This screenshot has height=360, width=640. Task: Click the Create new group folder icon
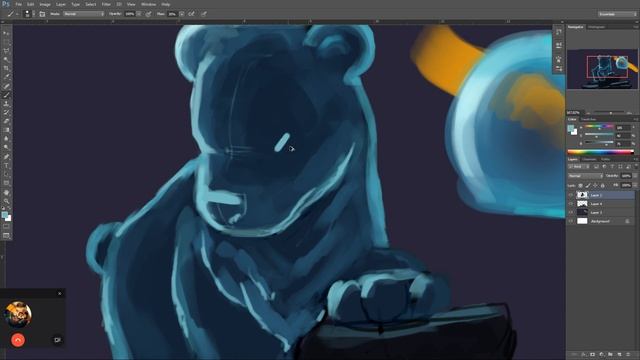(611, 355)
